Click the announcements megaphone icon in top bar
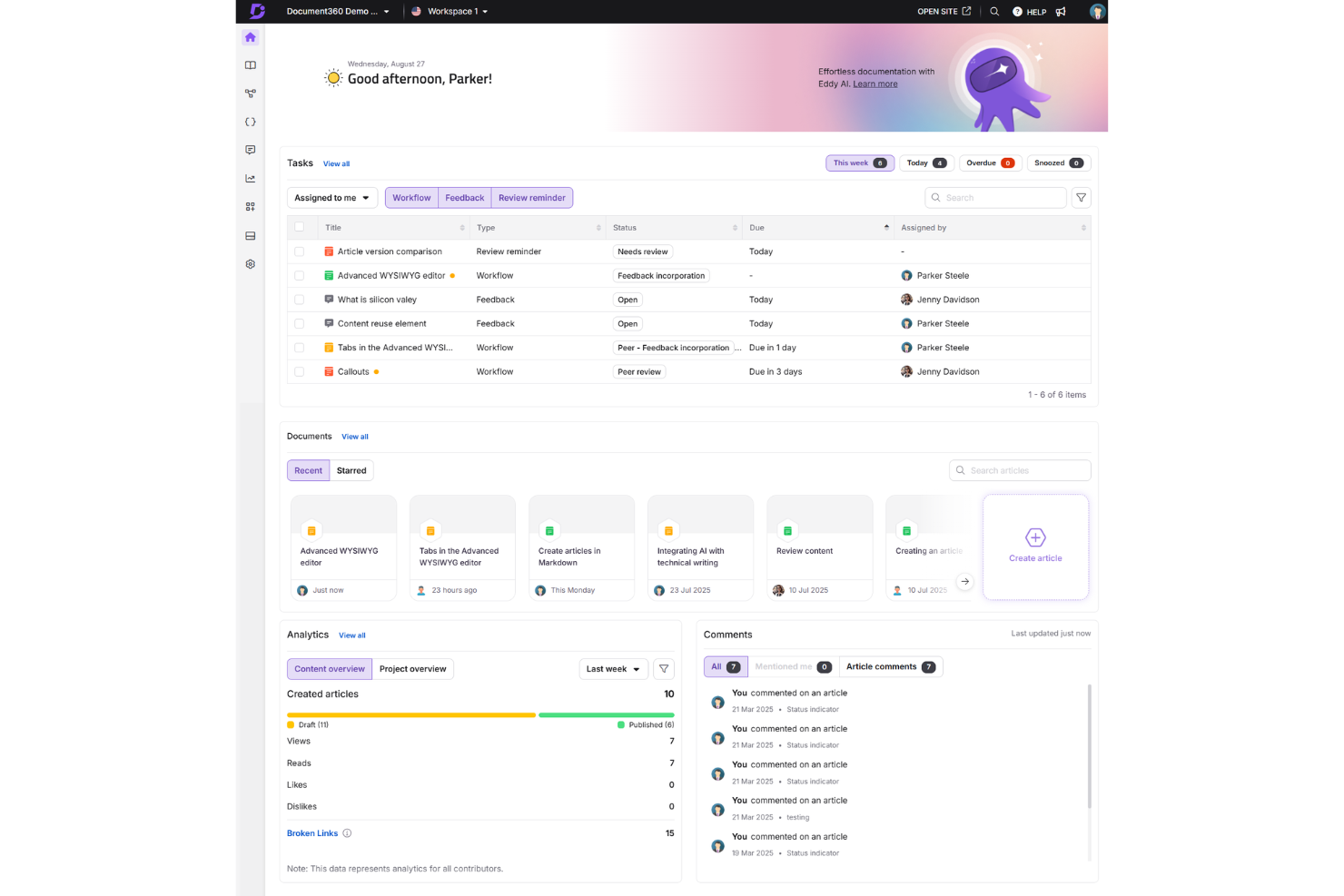The image size is (1344, 896). (1062, 11)
